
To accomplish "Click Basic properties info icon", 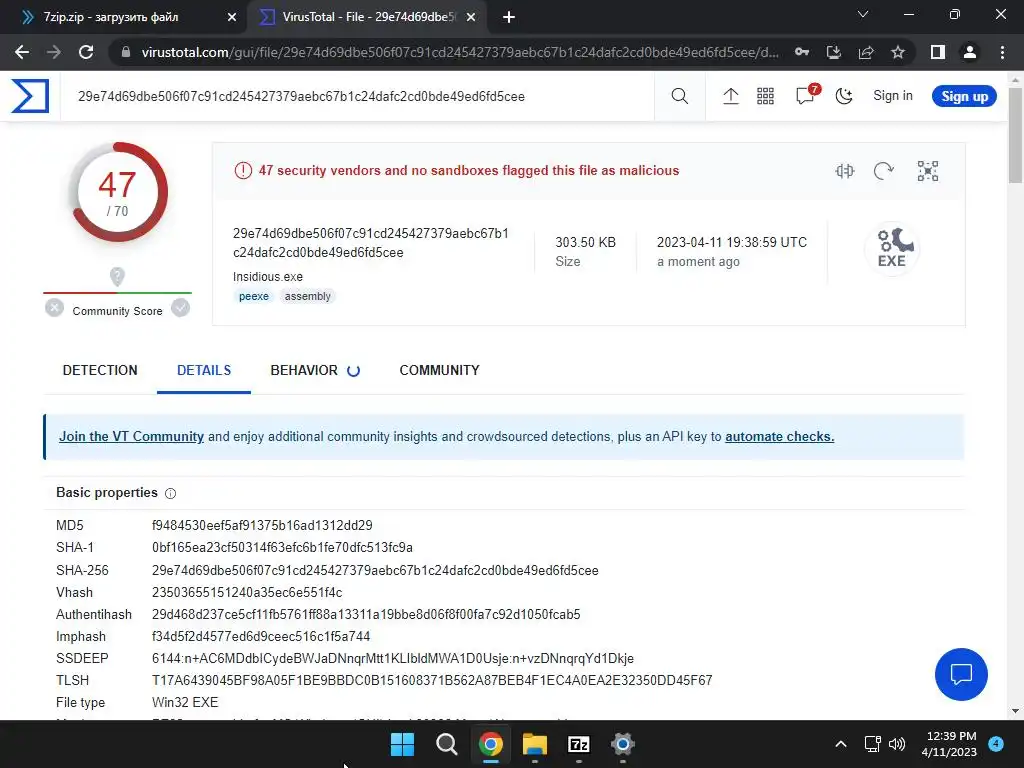I will point(170,494).
